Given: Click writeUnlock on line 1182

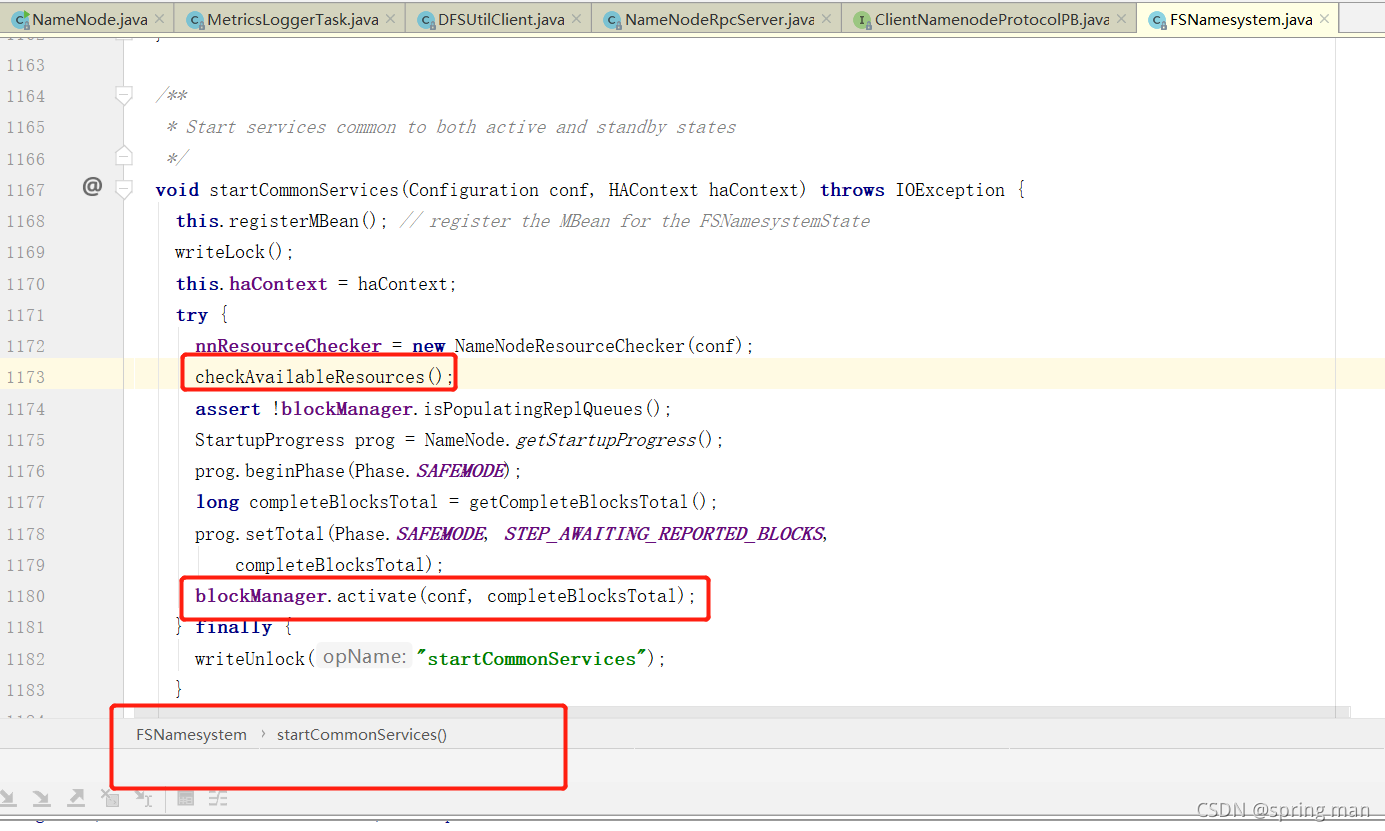Looking at the screenshot, I should (250, 659).
